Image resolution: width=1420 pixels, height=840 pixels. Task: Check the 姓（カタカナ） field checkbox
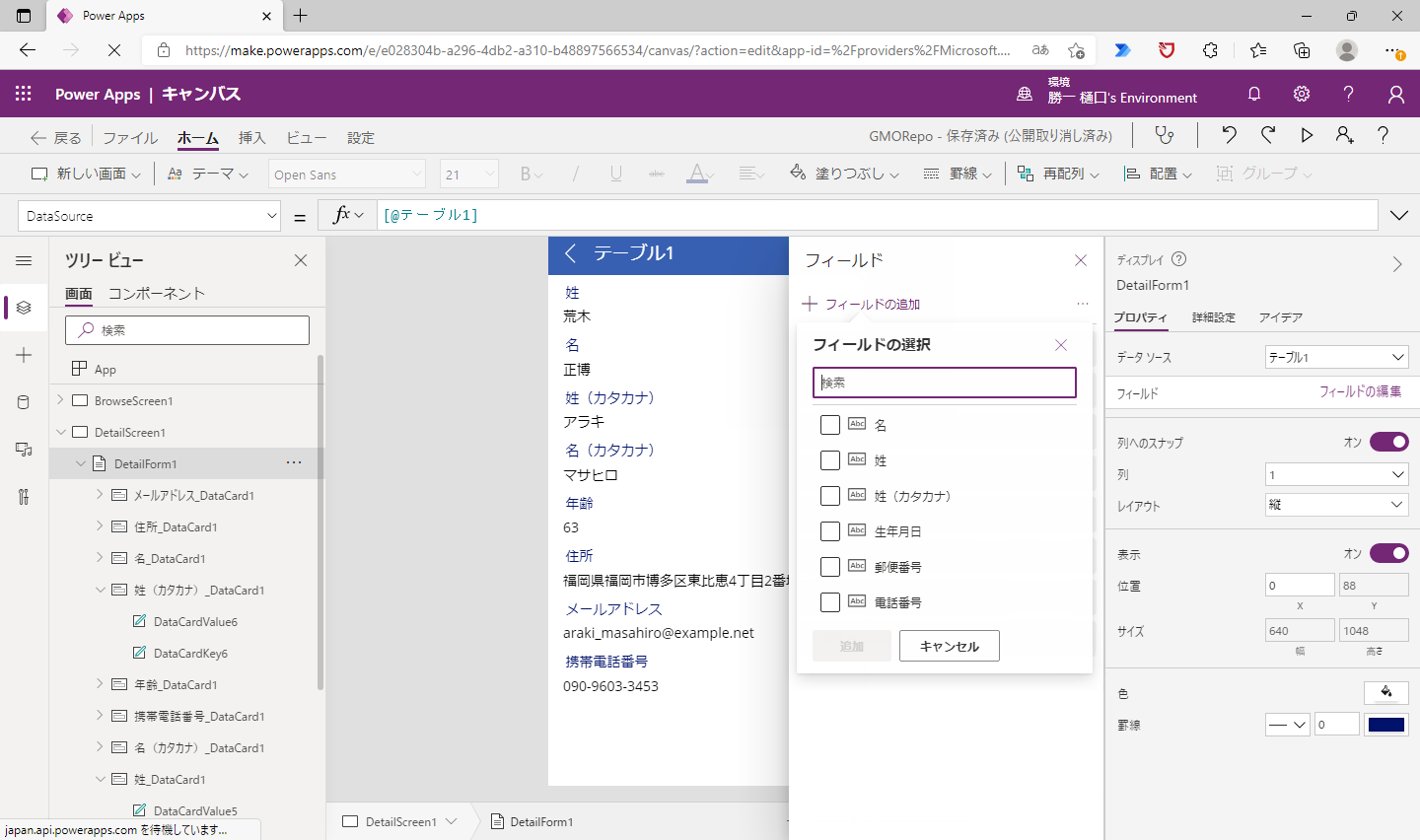pos(830,496)
